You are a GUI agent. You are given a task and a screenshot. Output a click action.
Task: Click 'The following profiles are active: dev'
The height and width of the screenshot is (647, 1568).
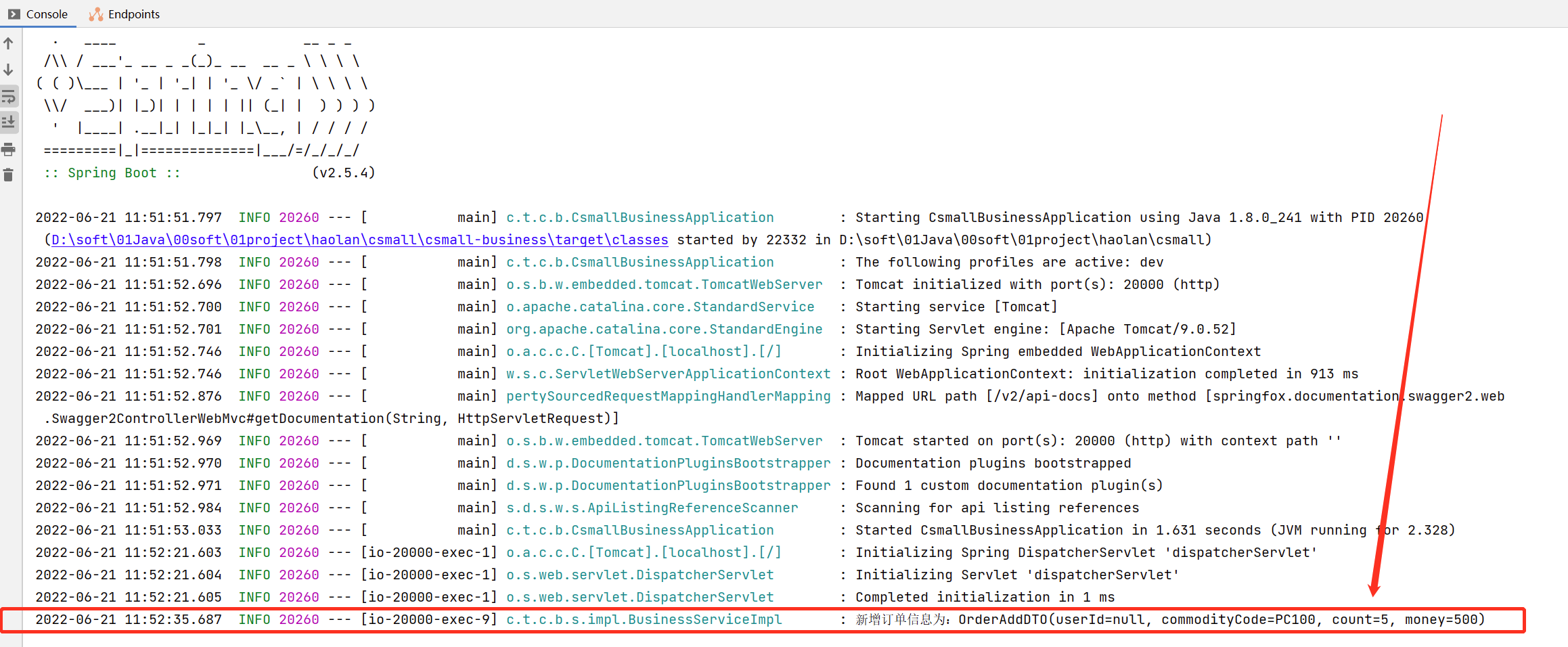coord(1009,262)
